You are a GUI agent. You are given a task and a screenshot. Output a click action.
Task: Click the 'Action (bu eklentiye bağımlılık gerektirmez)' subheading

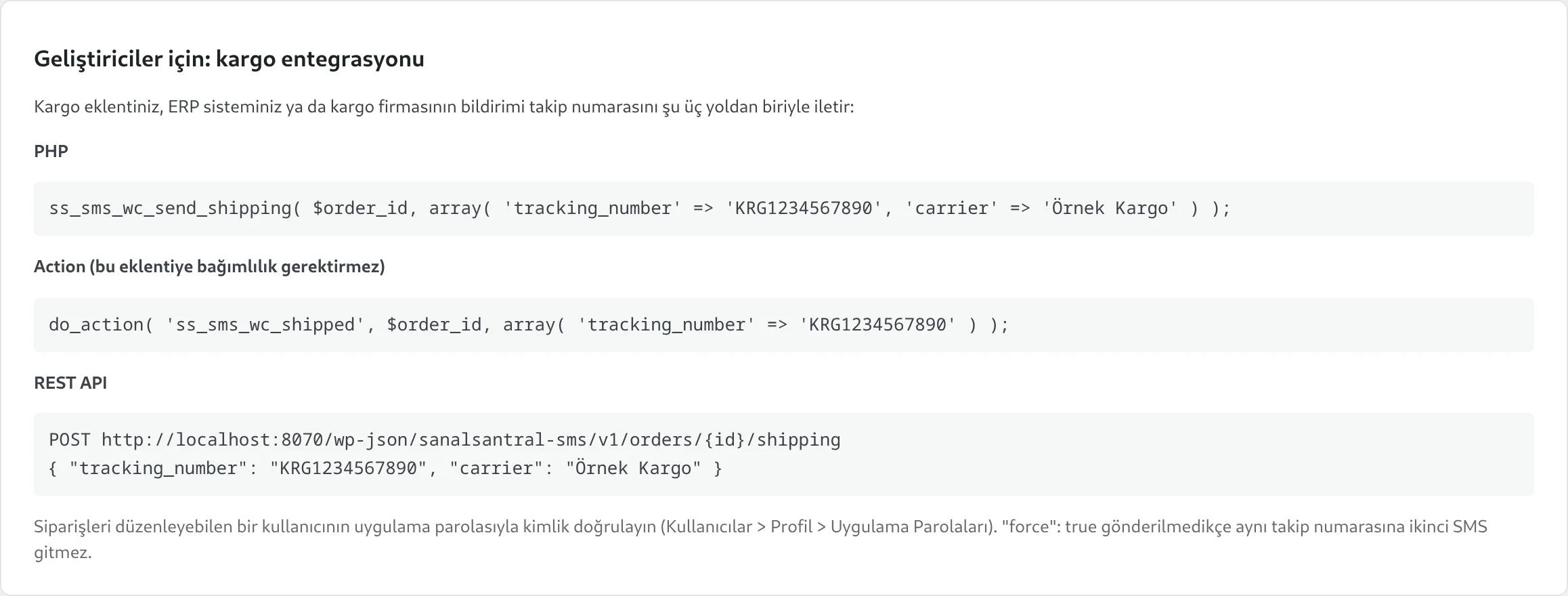click(x=209, y=267)
